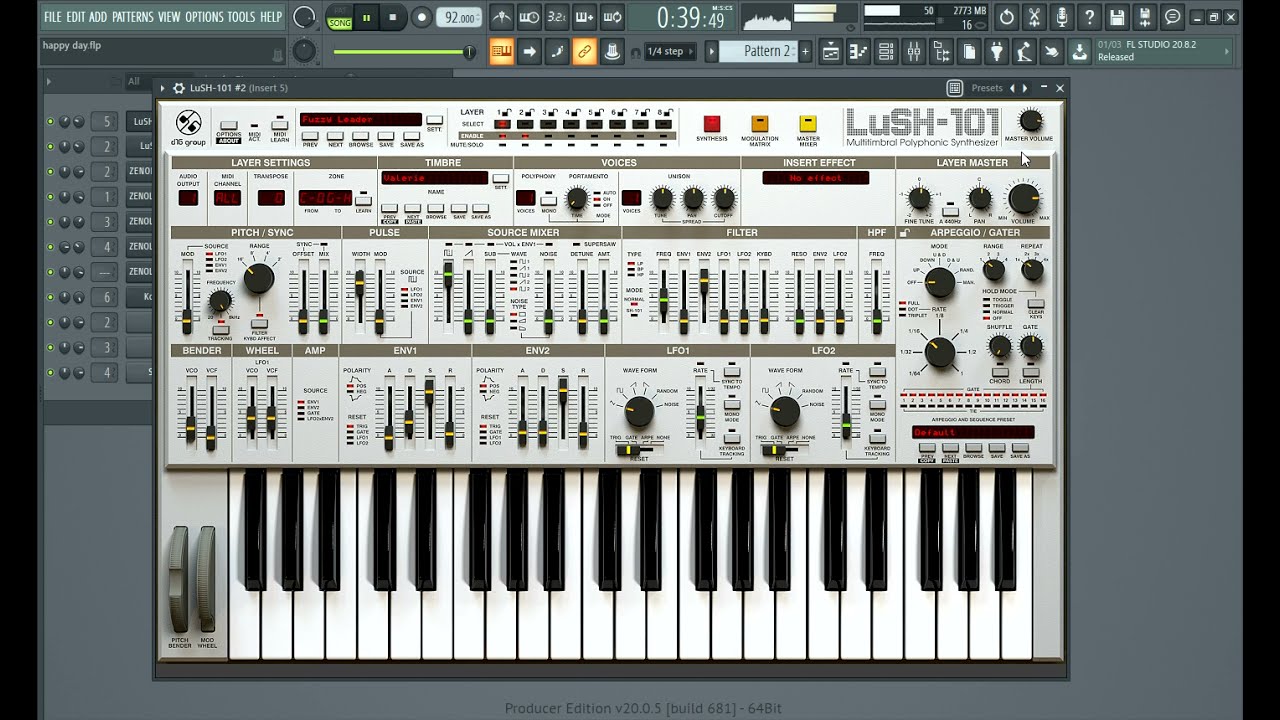Open the audio editor scissors icon
This screenshot has height=720, width=1280.
(1034, 17)
